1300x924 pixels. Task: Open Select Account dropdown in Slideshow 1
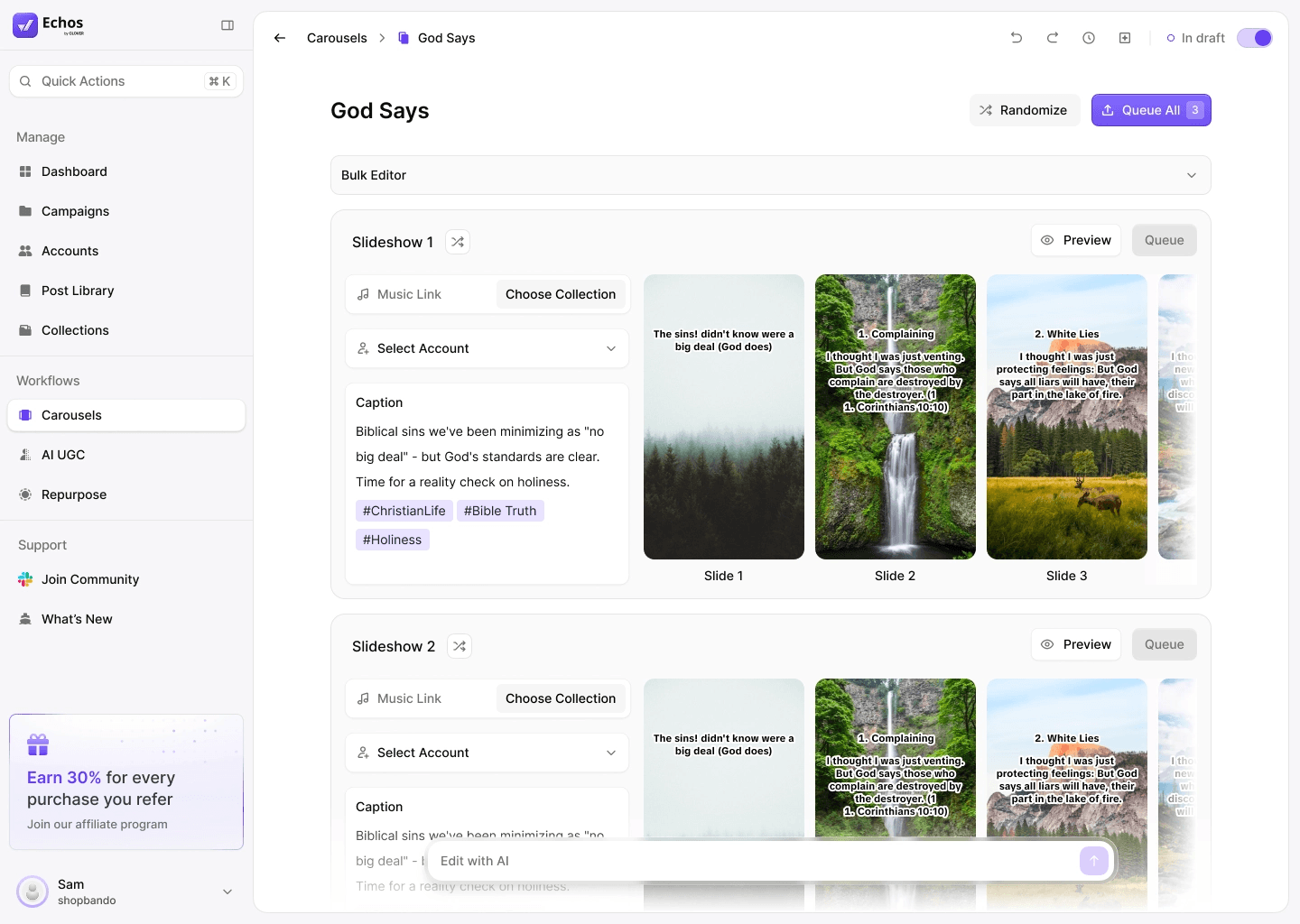point(487,348)
